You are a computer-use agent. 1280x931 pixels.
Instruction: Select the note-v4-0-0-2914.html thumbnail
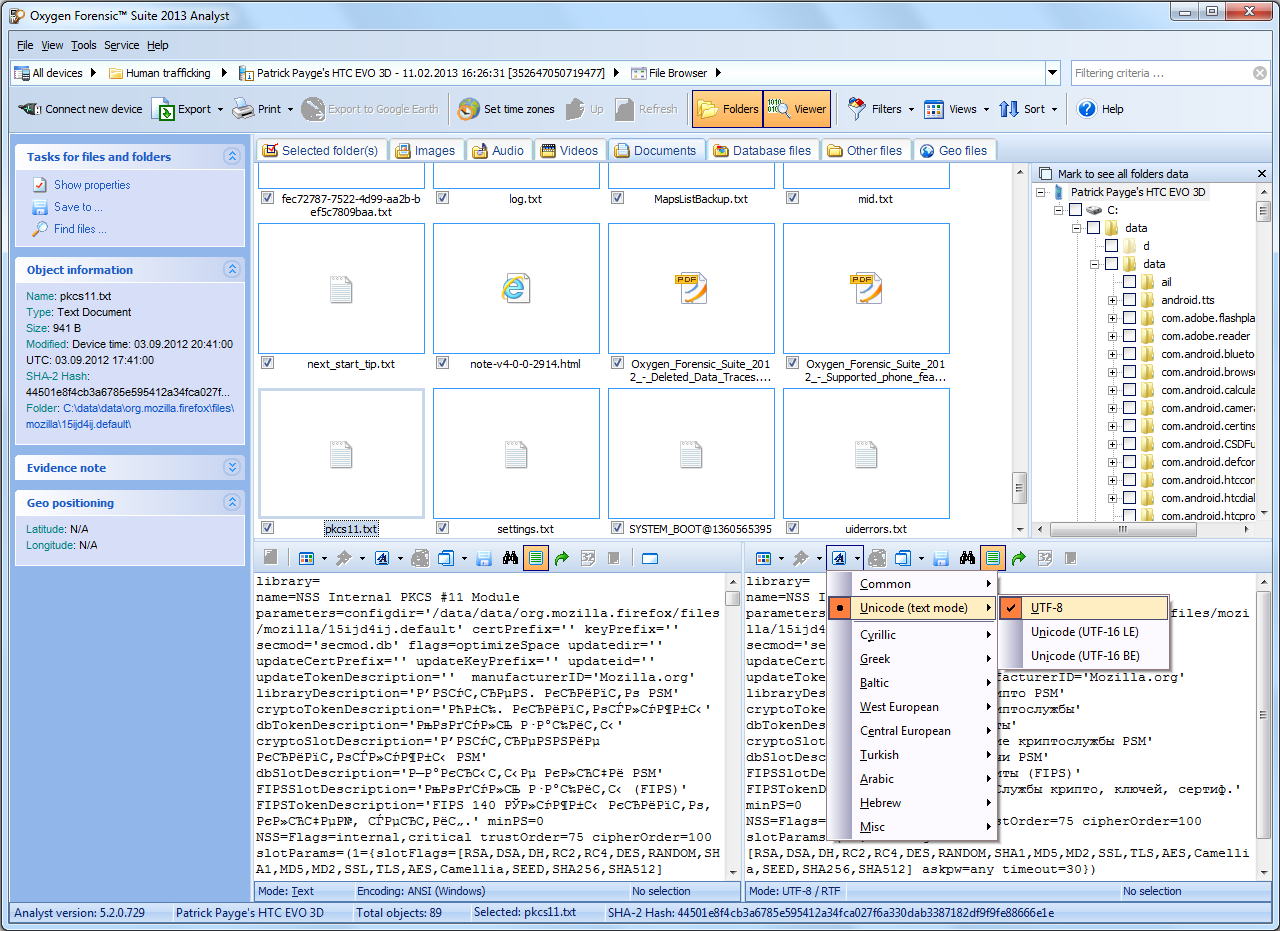click(x=516, y=289)
